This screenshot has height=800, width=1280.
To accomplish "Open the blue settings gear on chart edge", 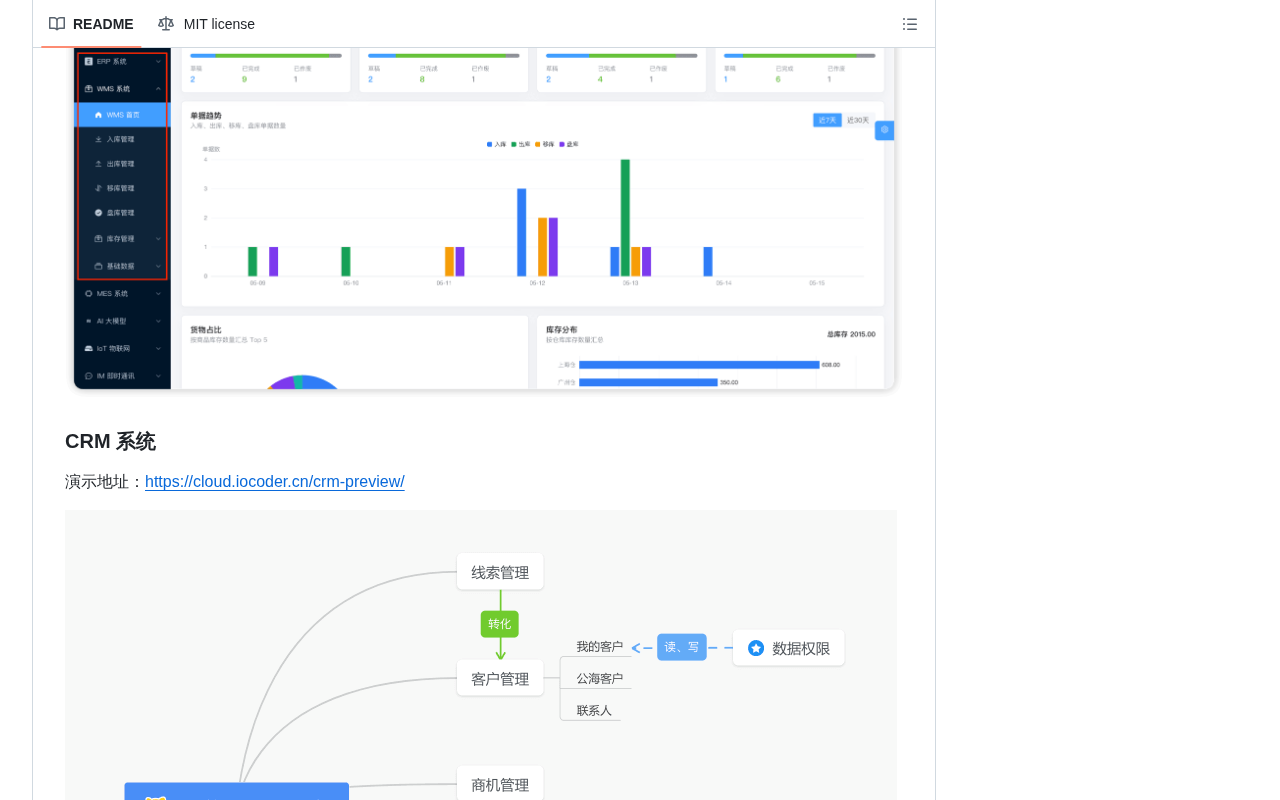I will [x=885, y=130].
